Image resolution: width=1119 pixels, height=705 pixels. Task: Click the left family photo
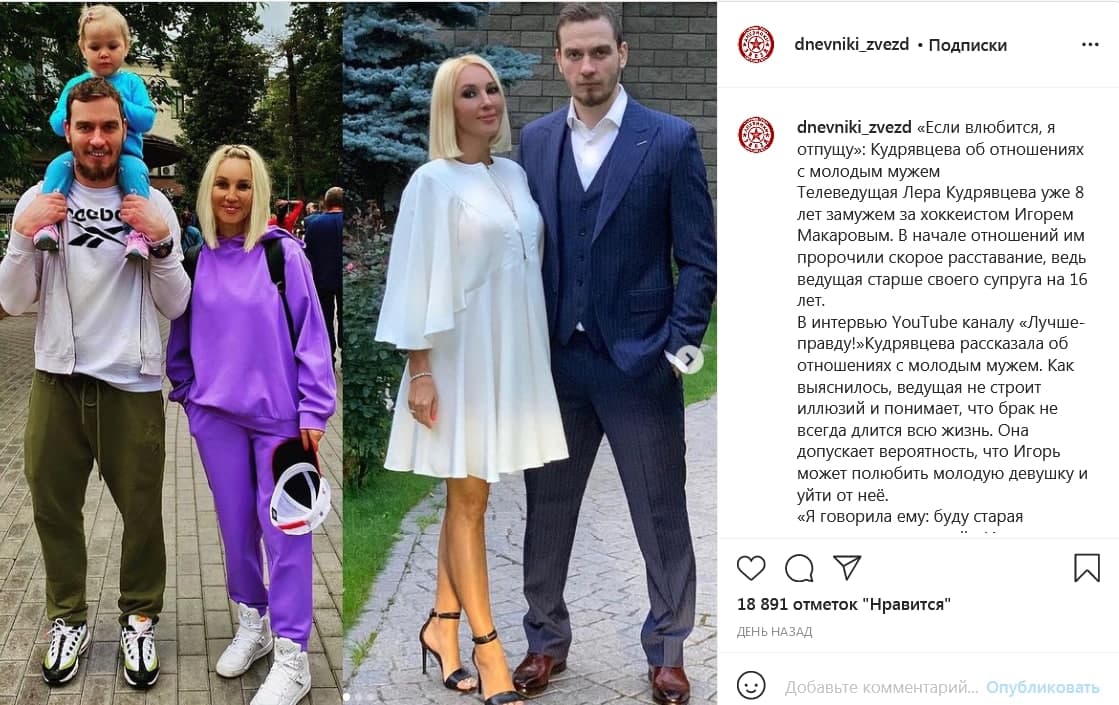[x=171, y=352]
